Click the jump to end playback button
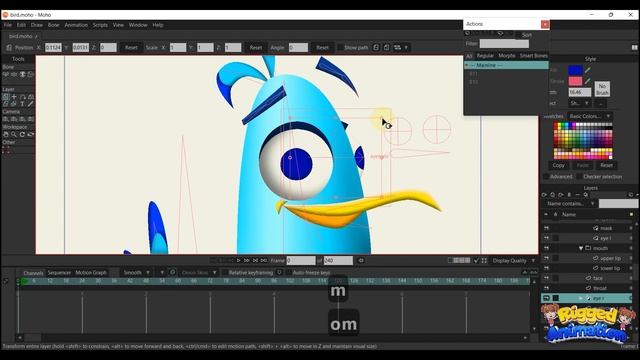 264,260
